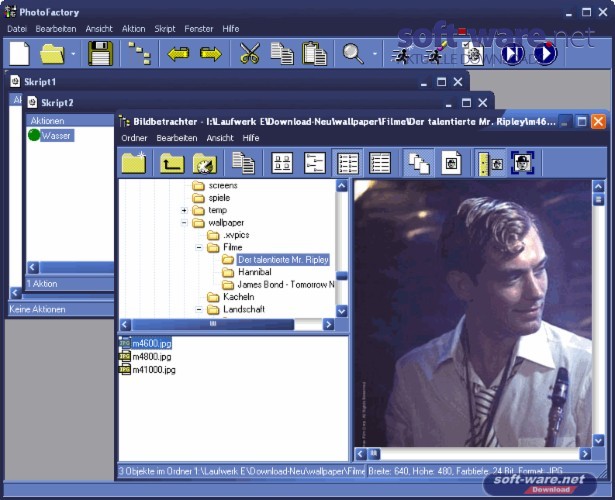Click image preview horizontal scroll right arrow
Screen dimensions: 615x500
click(x=585, y=454)
